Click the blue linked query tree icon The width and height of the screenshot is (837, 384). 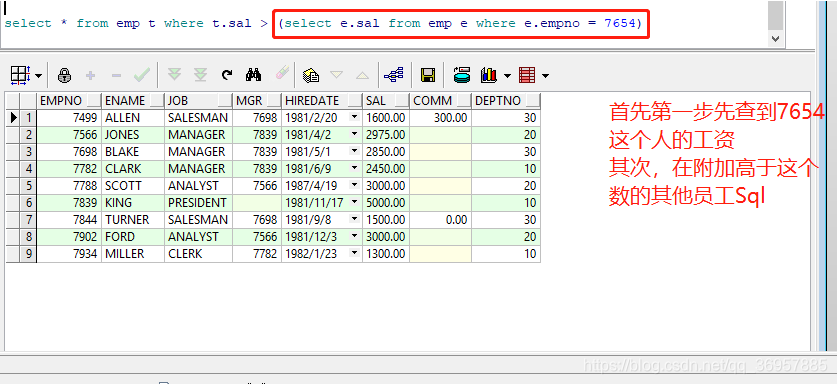click(x=394, y=75)
